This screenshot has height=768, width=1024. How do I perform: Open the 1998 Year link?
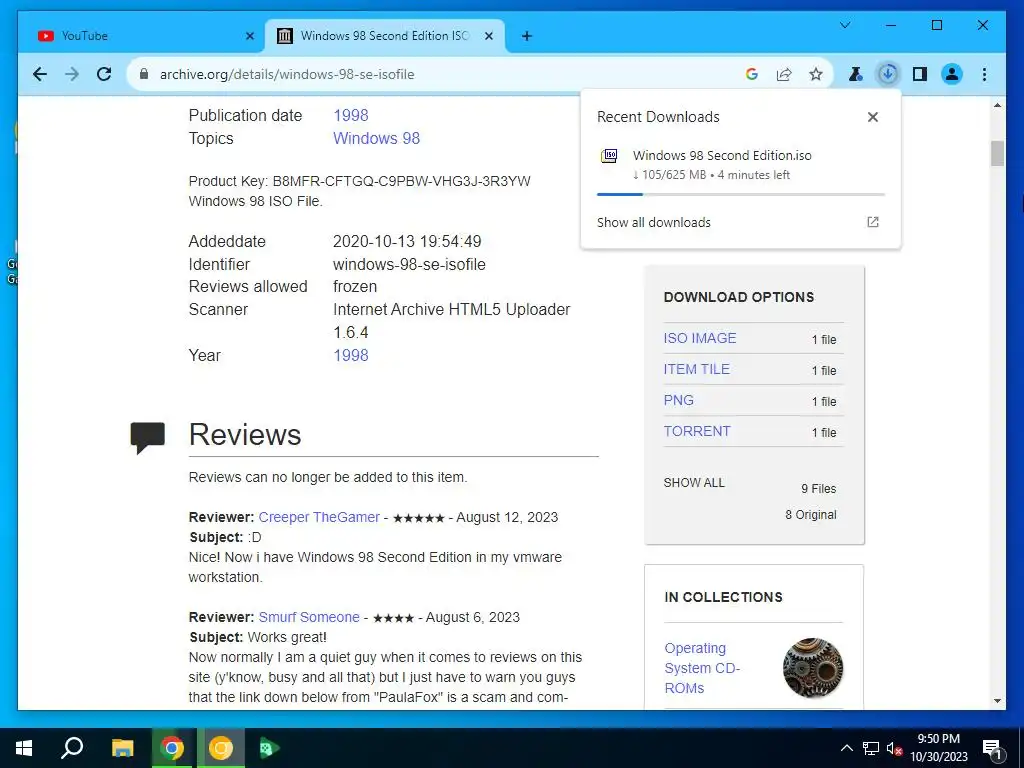[x=351, y=355]
